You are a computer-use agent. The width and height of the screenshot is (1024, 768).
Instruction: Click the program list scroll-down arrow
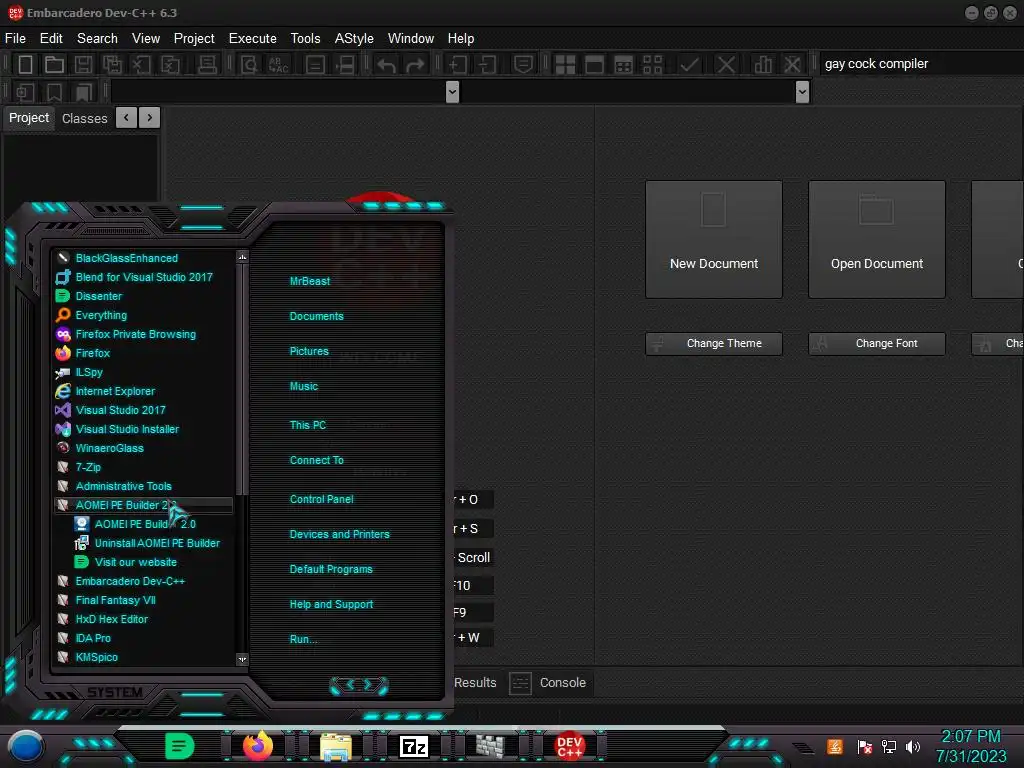click(x=242, y=659)
